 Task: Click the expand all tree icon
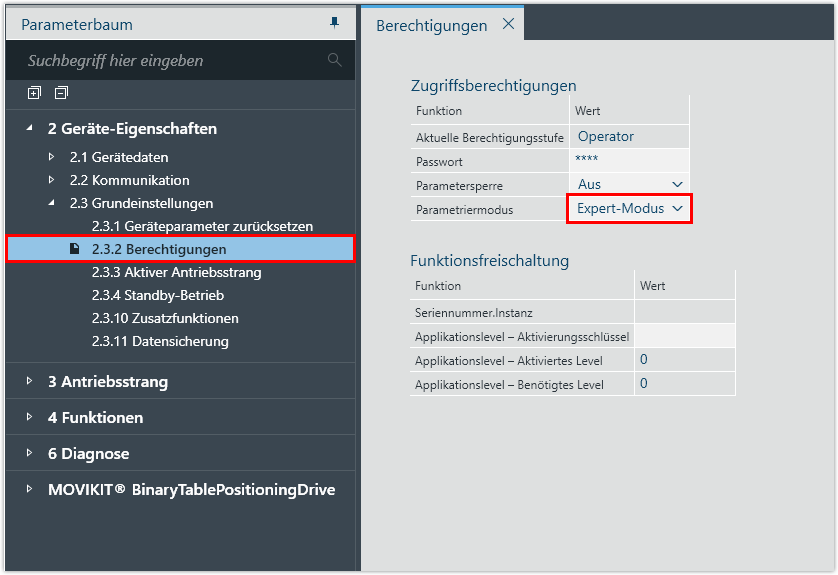[34, 93]
